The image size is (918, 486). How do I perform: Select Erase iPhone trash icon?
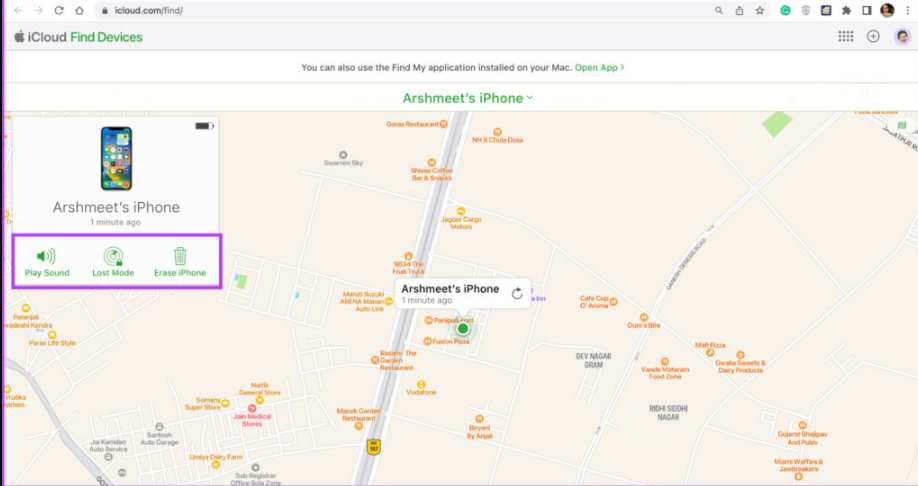click(180, 256)
